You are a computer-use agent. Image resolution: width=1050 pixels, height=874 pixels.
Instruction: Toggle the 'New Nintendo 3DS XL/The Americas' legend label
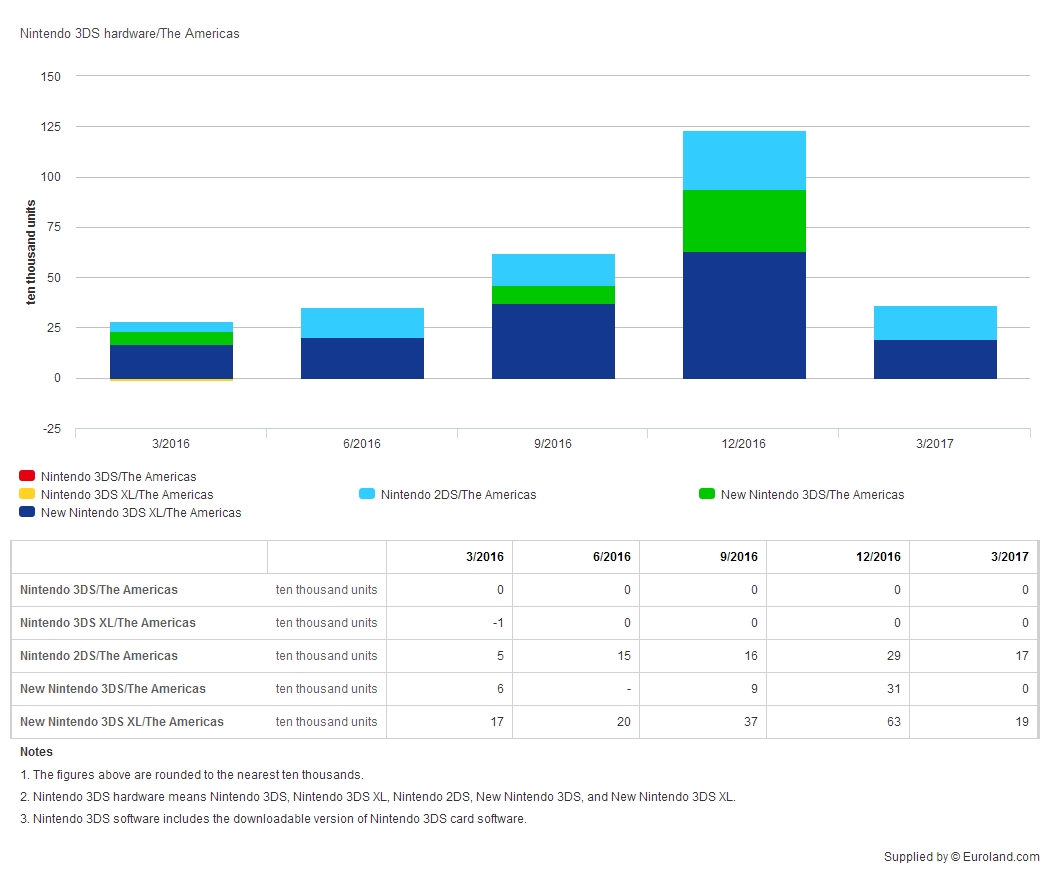pyautogui.click(x=141, y=513)
